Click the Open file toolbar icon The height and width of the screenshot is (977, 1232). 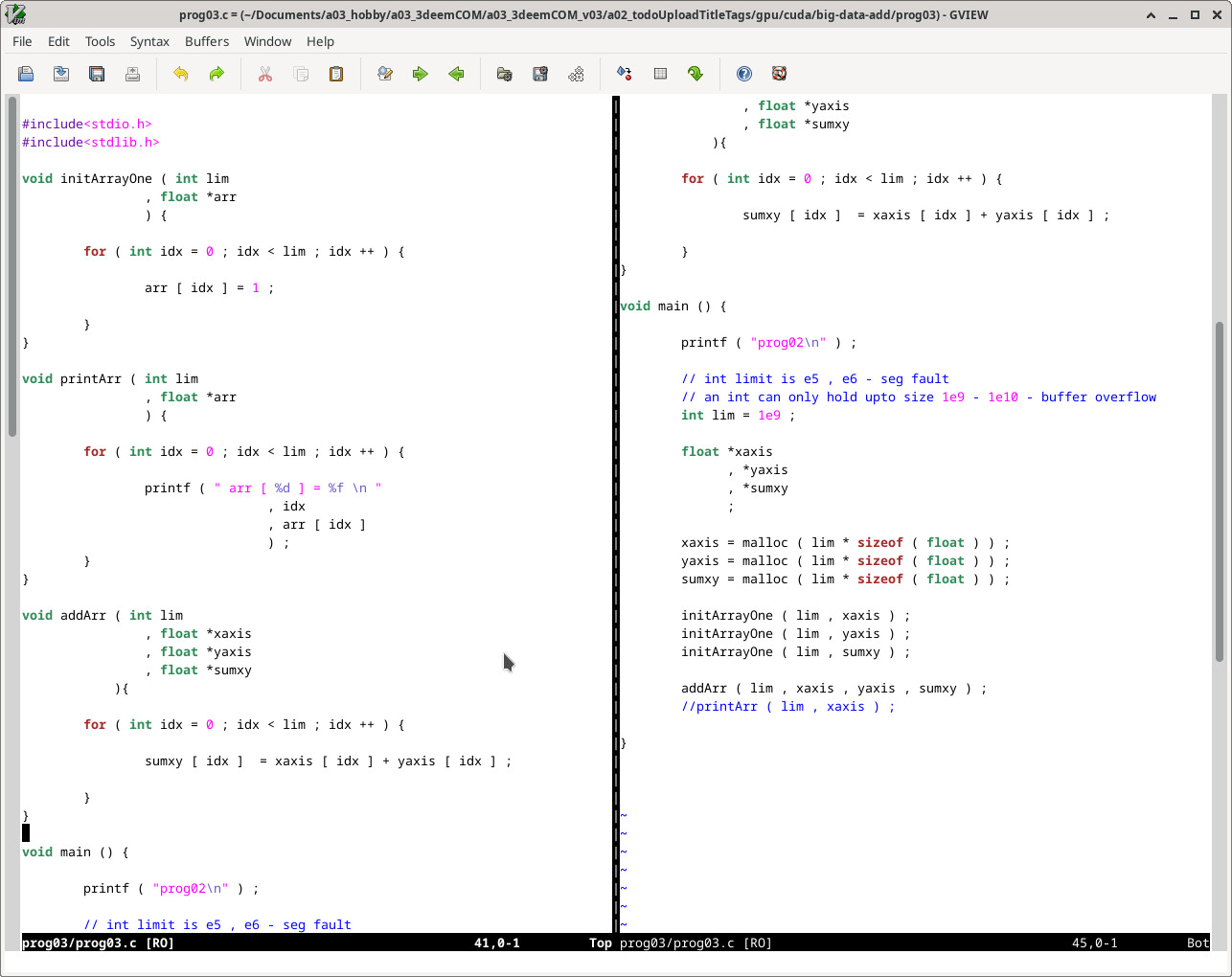tap(26, 74)
